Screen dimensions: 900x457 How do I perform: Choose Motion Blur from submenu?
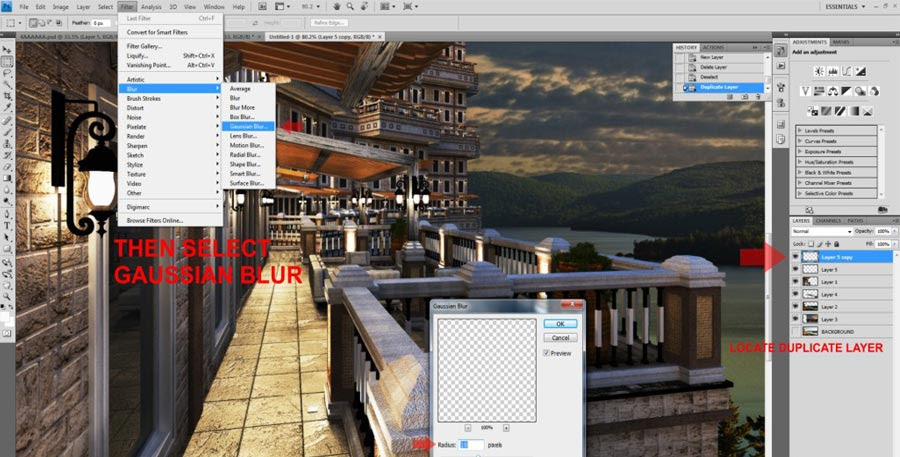249,145
